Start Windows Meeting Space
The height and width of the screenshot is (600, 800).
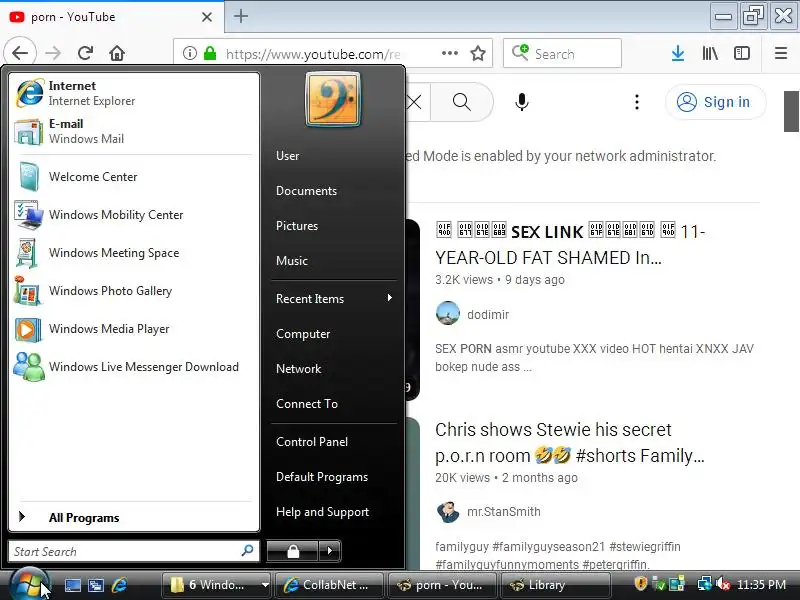click(134, 253)
